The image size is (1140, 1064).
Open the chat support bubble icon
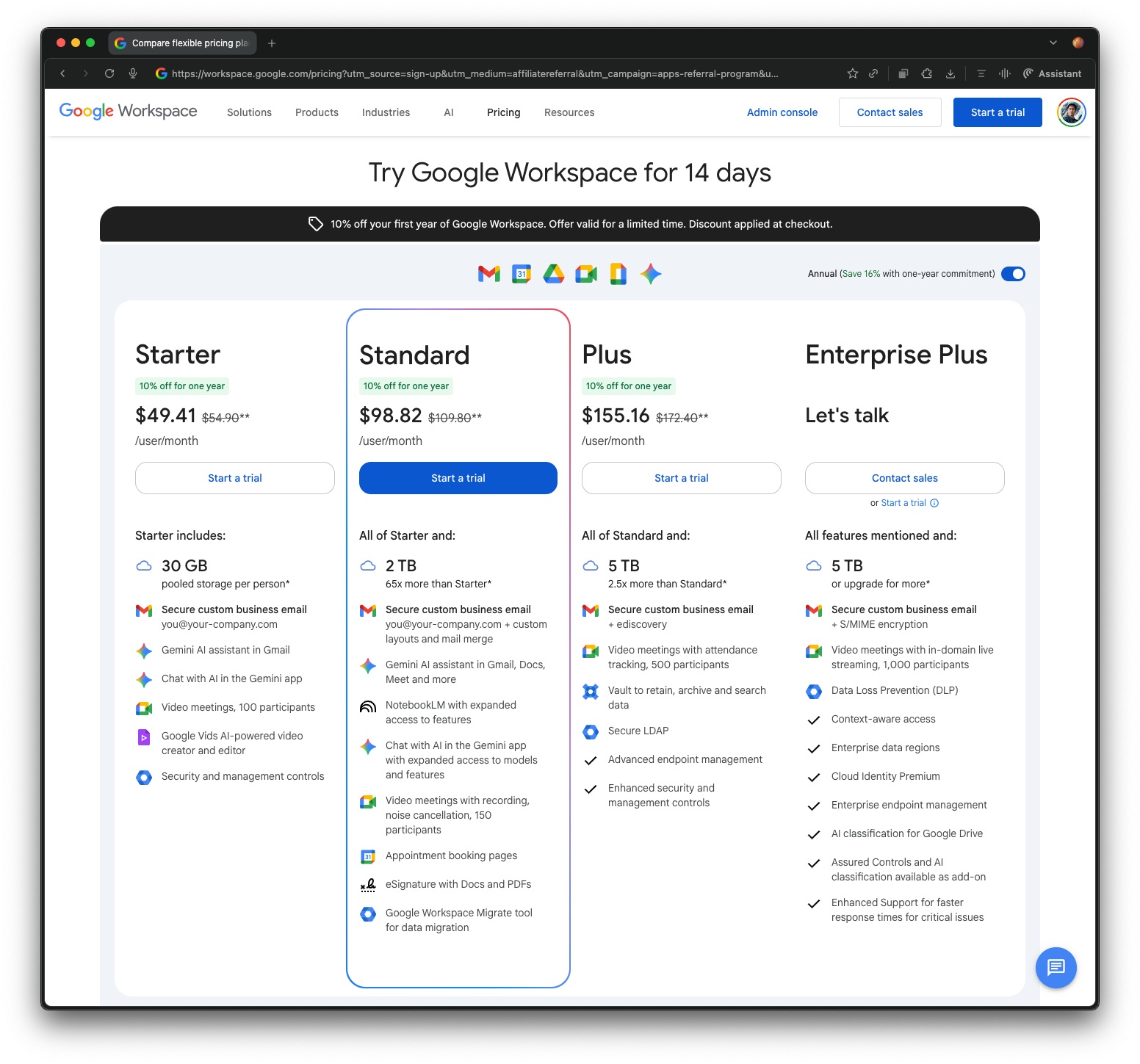(x=1056, y=967)
